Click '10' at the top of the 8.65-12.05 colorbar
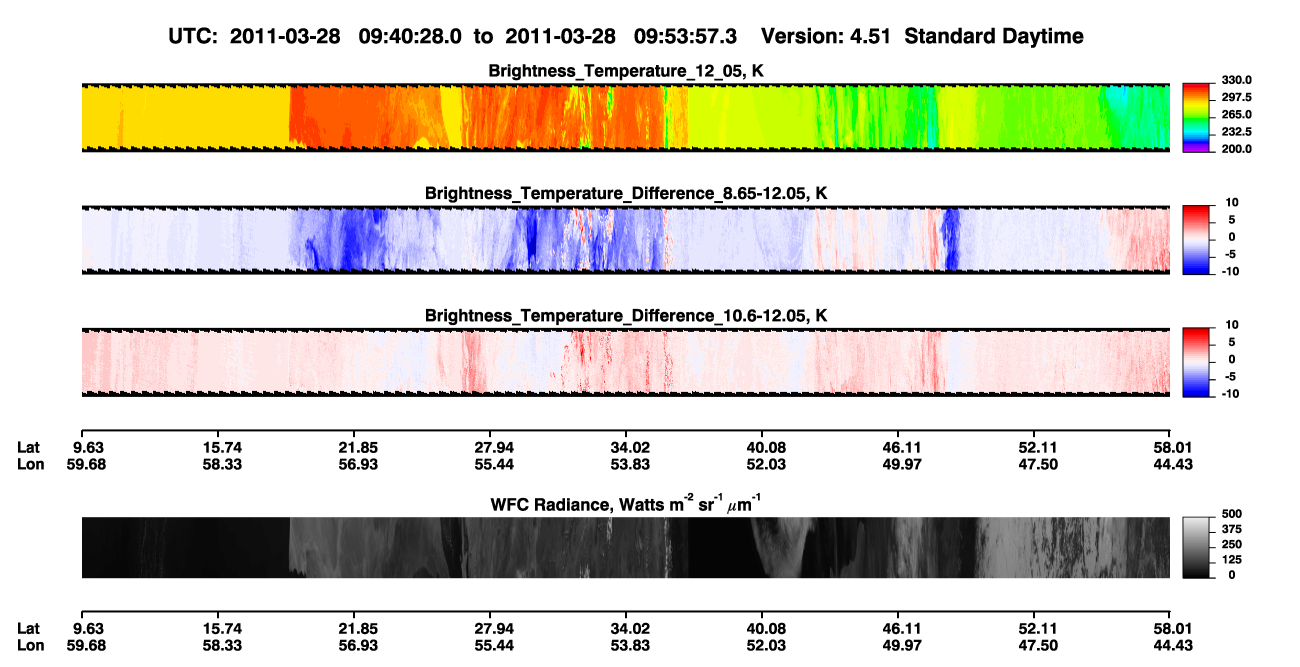Image resolution: width=1300 pixels, height=667 pixels. click(x=1233, y=203)
